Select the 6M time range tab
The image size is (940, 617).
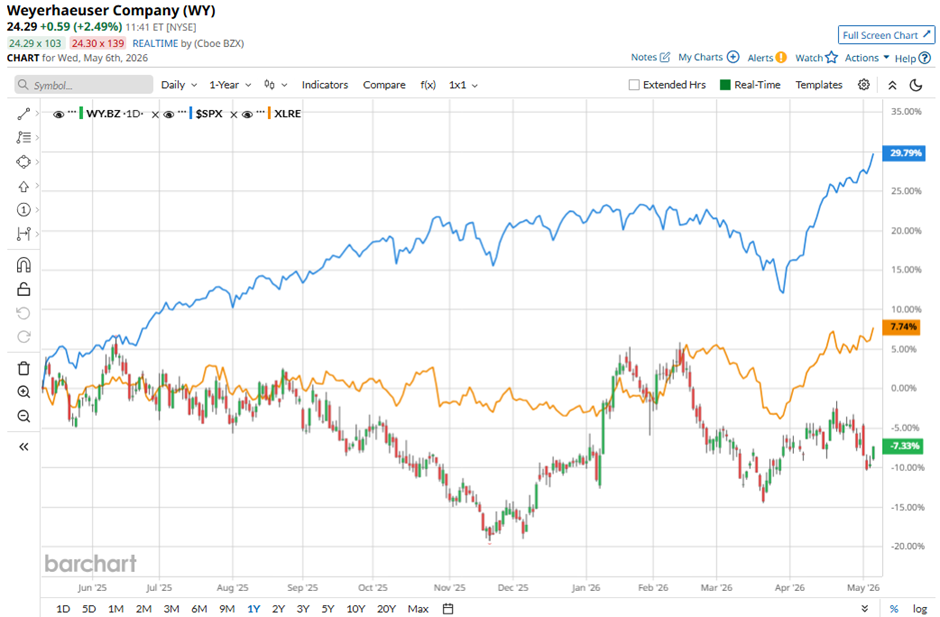199,609
